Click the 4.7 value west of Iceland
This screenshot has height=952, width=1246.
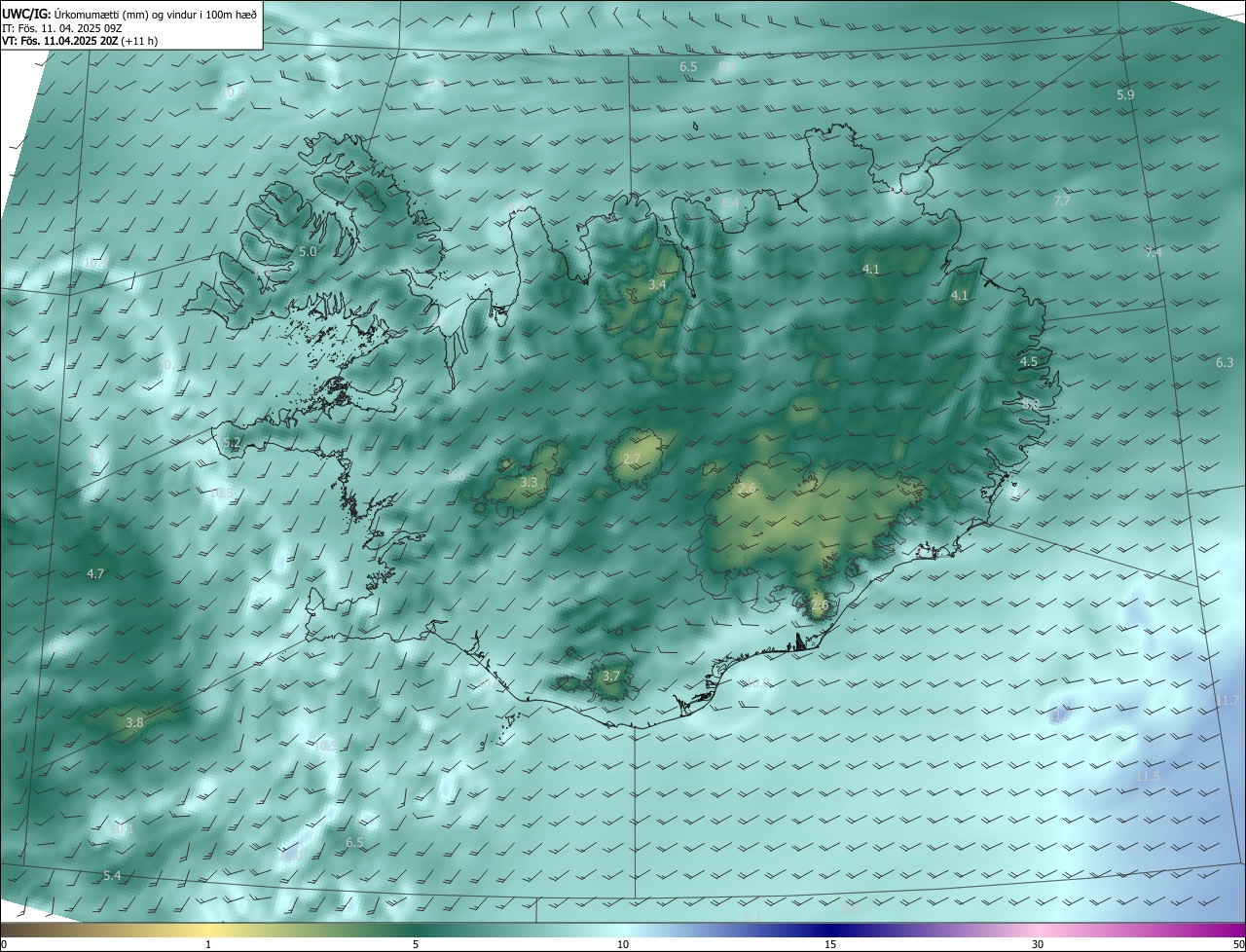coord(95,574)
